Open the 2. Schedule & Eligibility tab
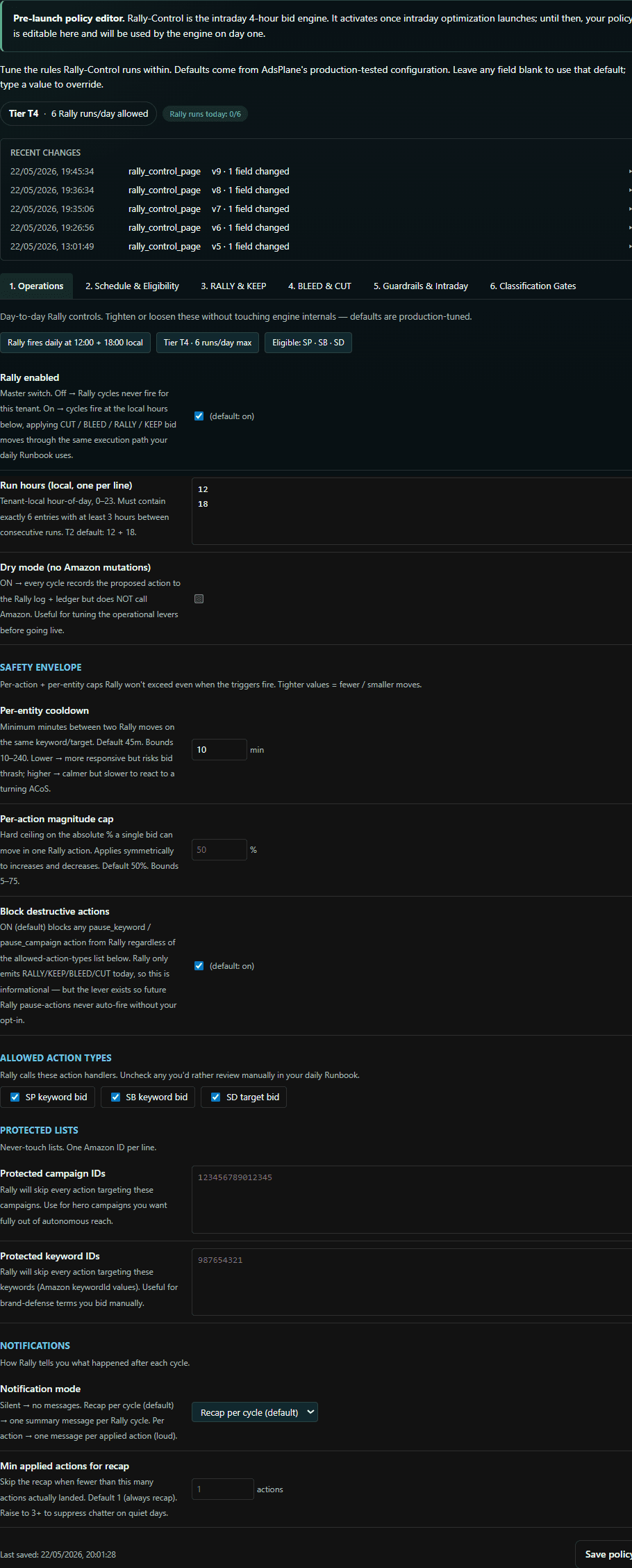The width and height of the screenshot is (632, 1568). (x=132, y=286)
